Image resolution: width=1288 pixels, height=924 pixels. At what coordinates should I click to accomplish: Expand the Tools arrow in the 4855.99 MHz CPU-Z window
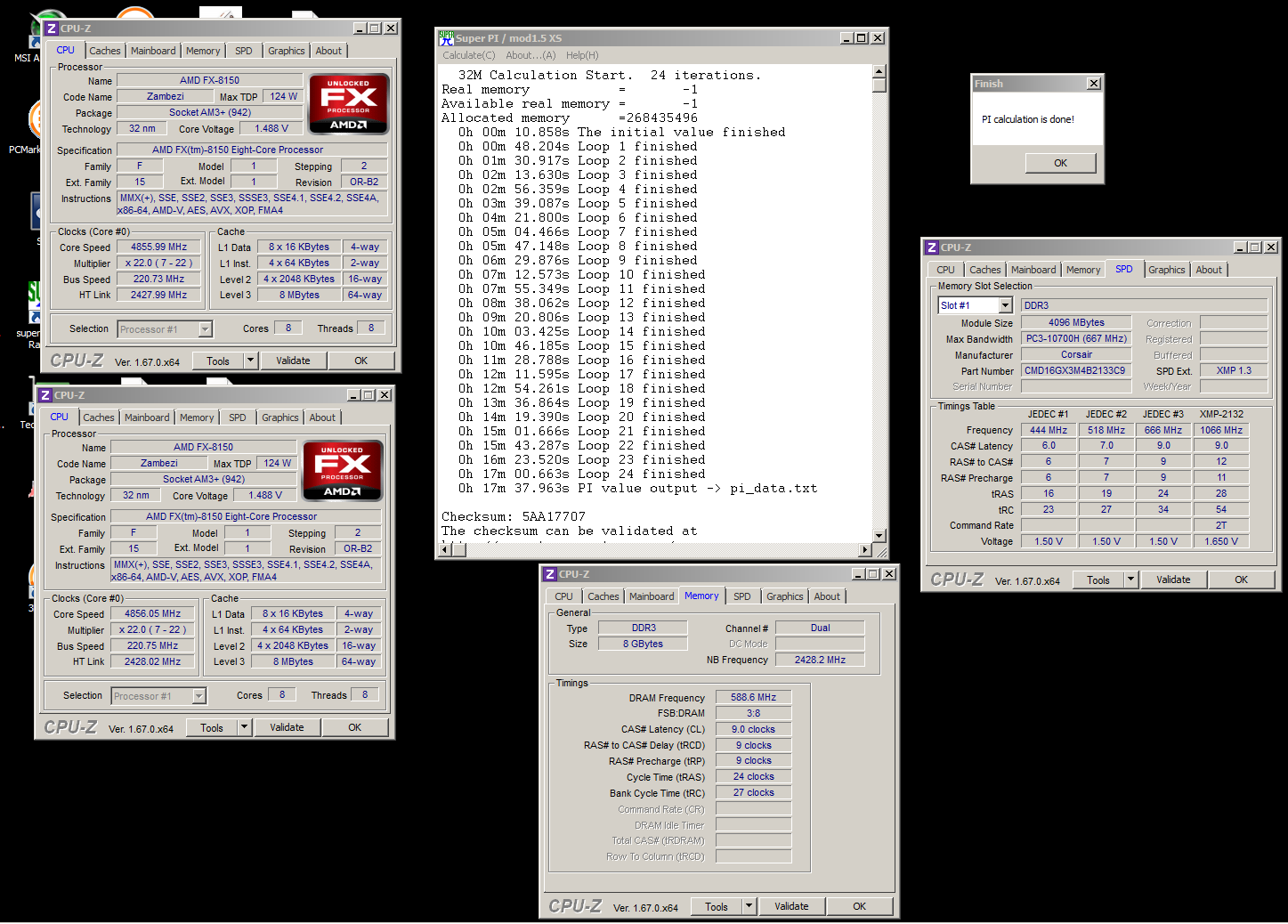pyautogui.click(x=250, y=361)
